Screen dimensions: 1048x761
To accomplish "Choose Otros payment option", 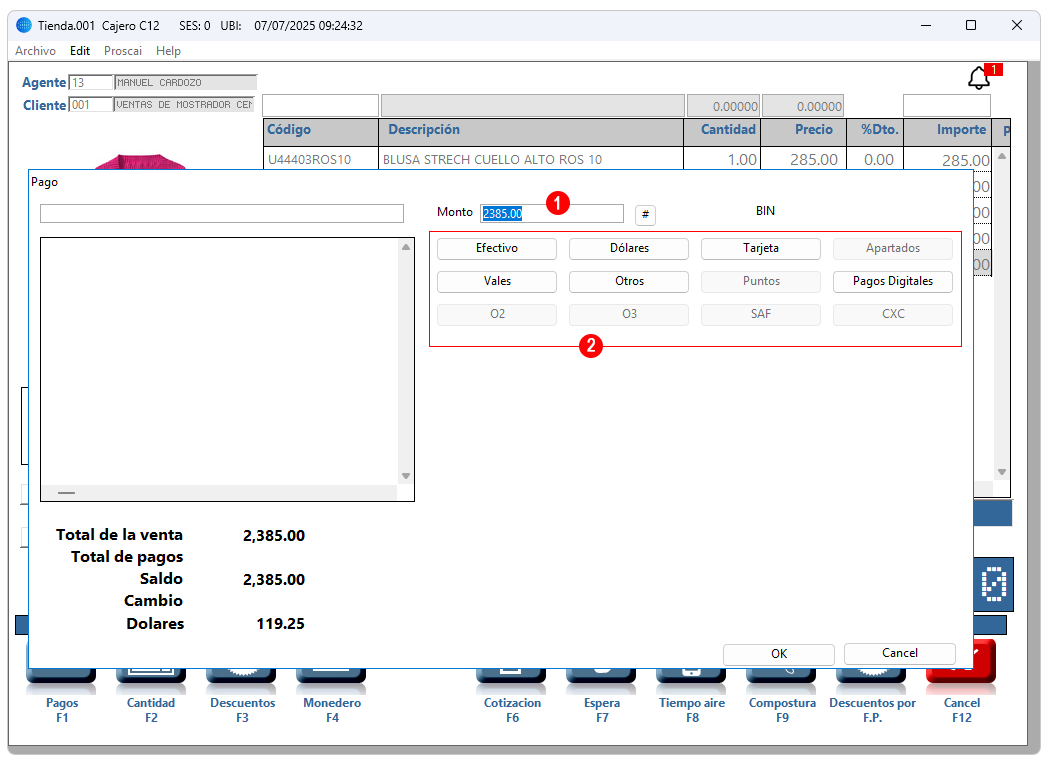I will point(629,281).
